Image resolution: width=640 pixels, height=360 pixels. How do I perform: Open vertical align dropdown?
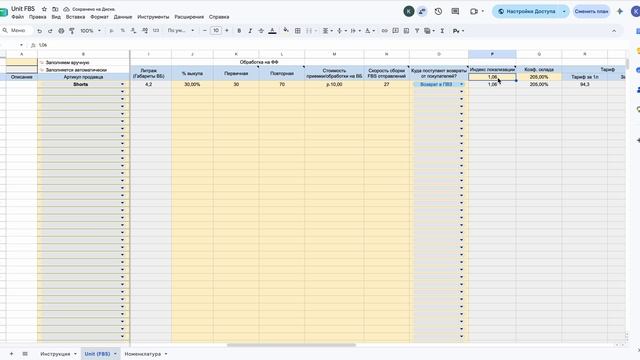point(341,31)
